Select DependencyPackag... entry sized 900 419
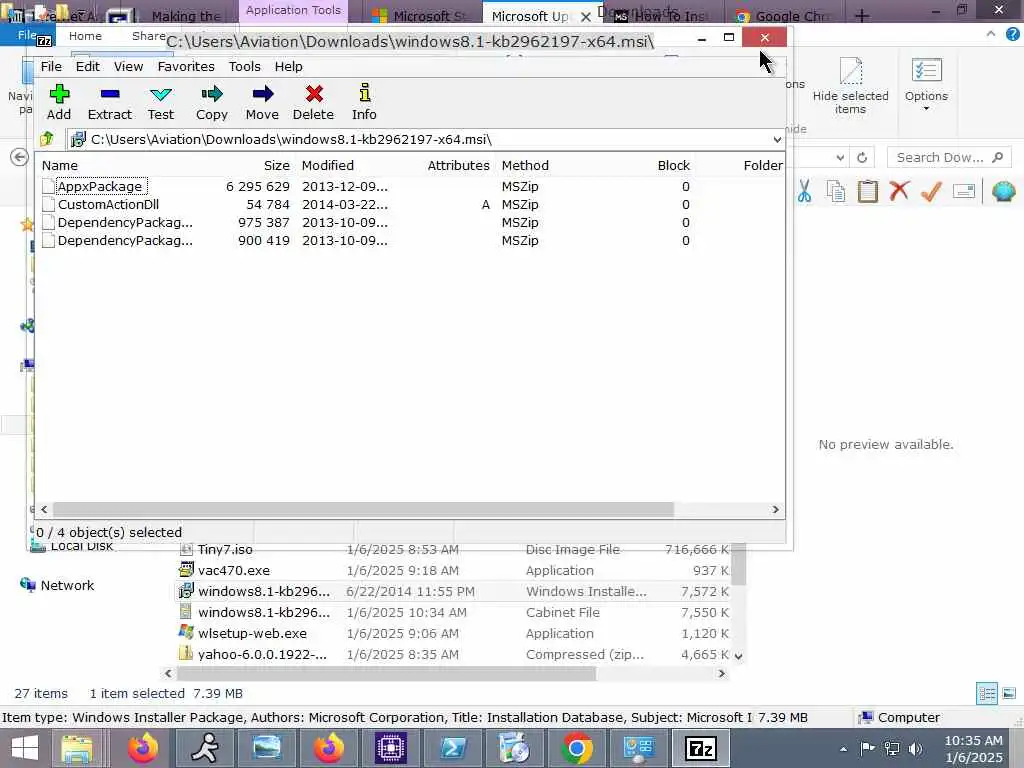Viewport: 1024px width, 768px height. click(x=125, y=241)
